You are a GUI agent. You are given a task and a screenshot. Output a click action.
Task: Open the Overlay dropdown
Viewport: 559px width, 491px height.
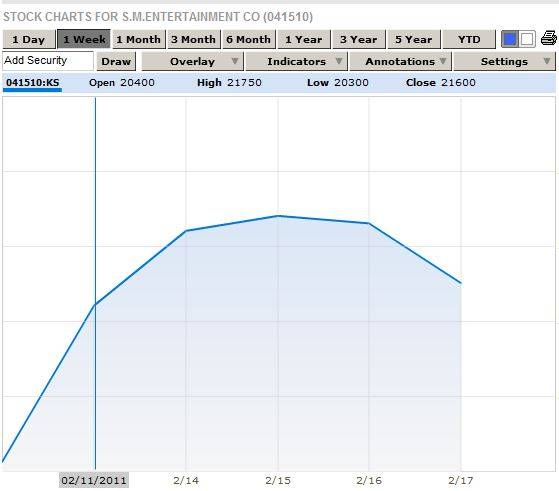tap(193, 61)
